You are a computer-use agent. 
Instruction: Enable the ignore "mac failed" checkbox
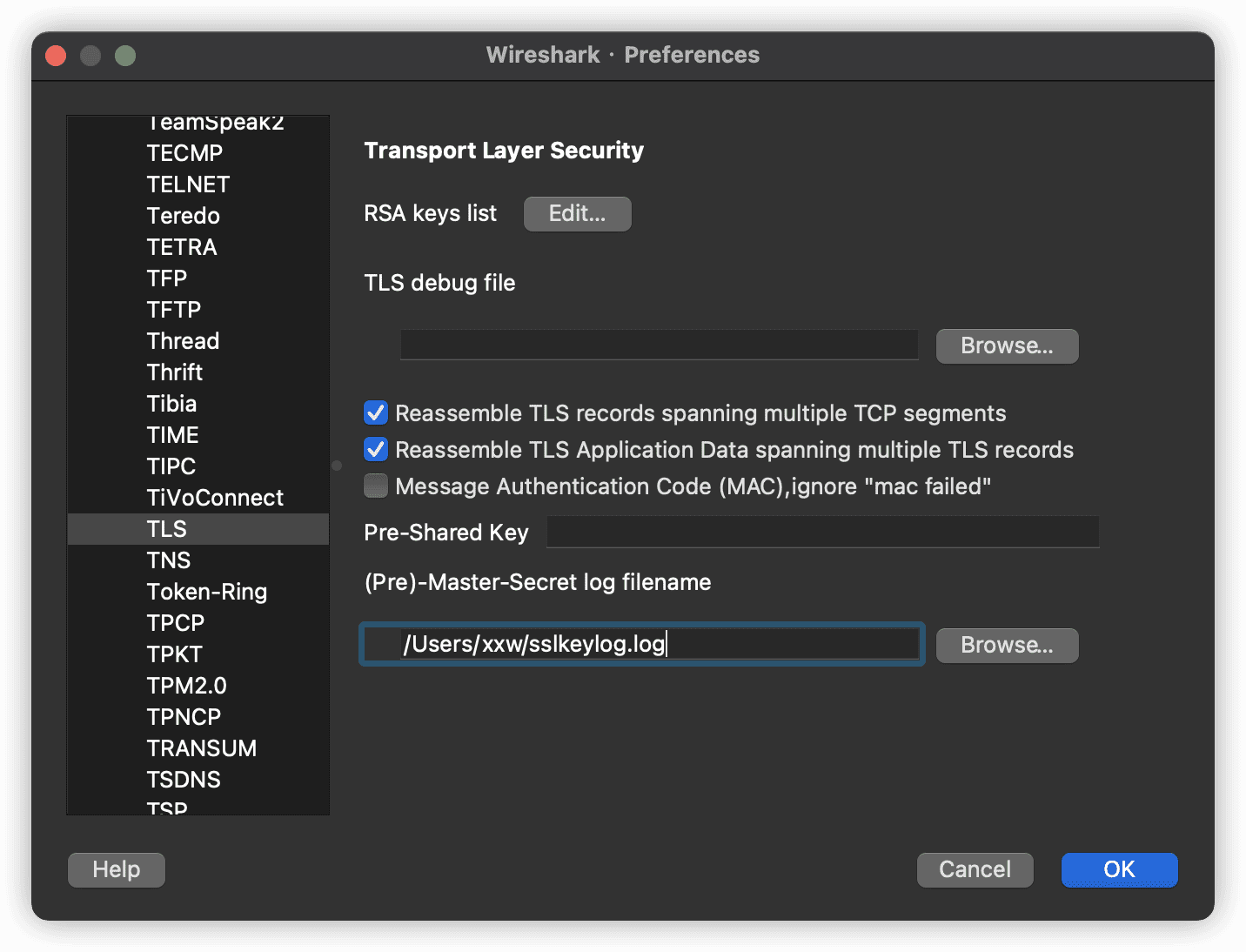click(376, 486)
